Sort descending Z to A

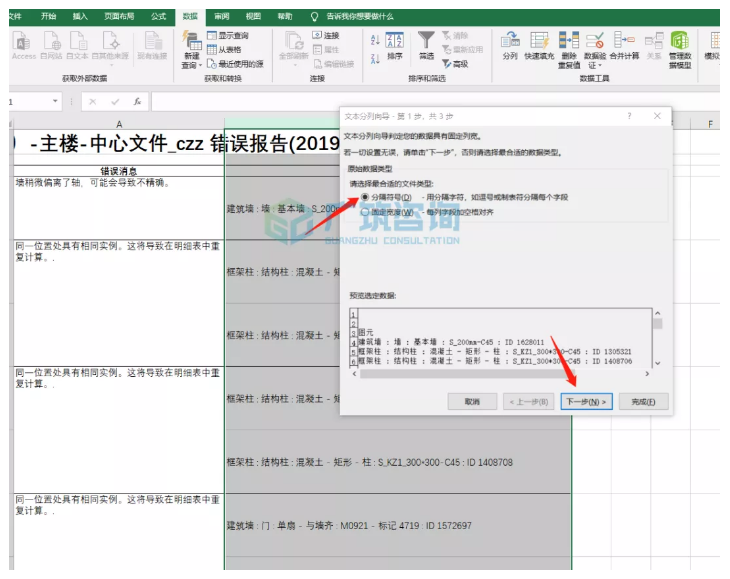(x=375, y=59)
